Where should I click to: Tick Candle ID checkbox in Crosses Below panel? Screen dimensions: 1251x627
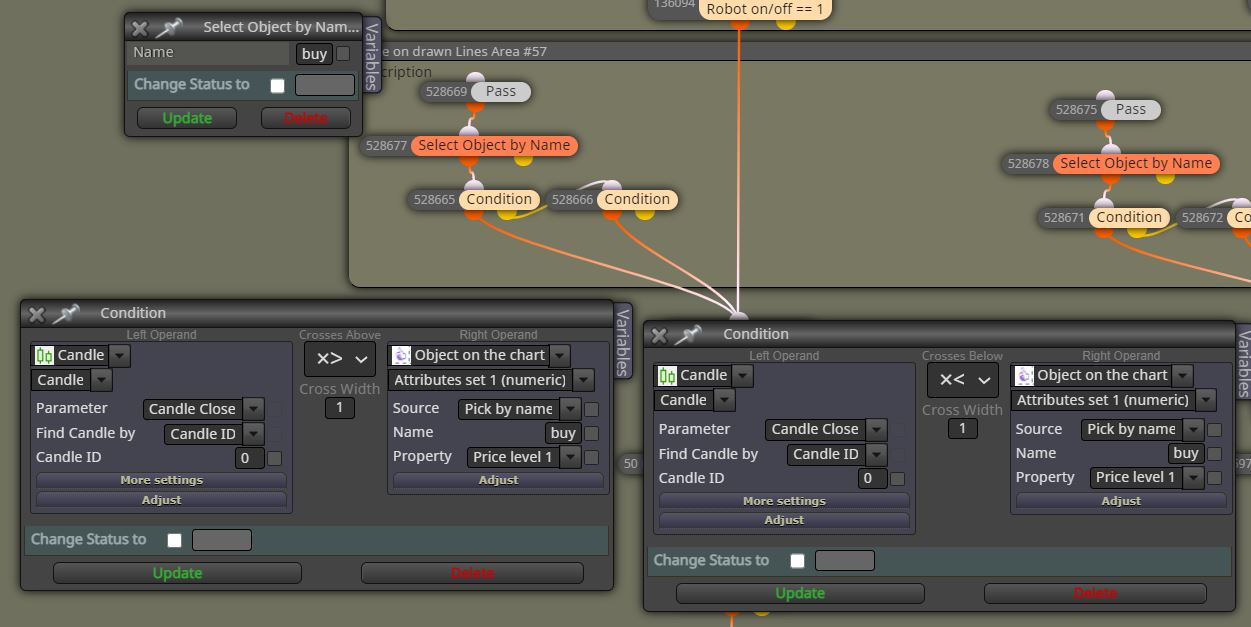897,479
